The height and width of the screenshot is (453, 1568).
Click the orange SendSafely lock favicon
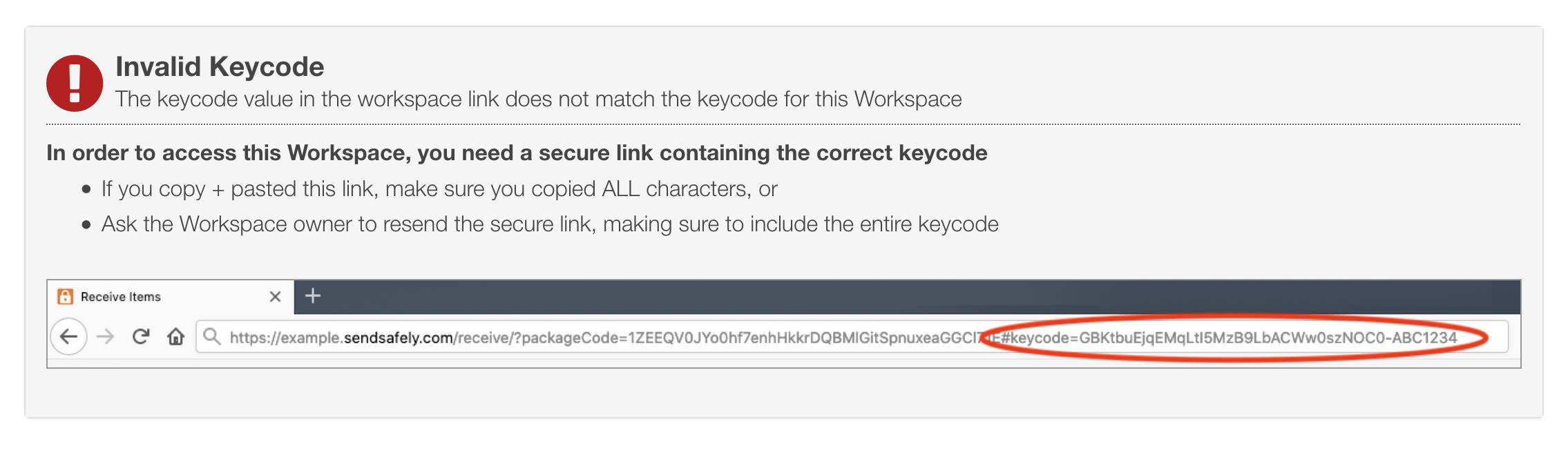(65, 296)
